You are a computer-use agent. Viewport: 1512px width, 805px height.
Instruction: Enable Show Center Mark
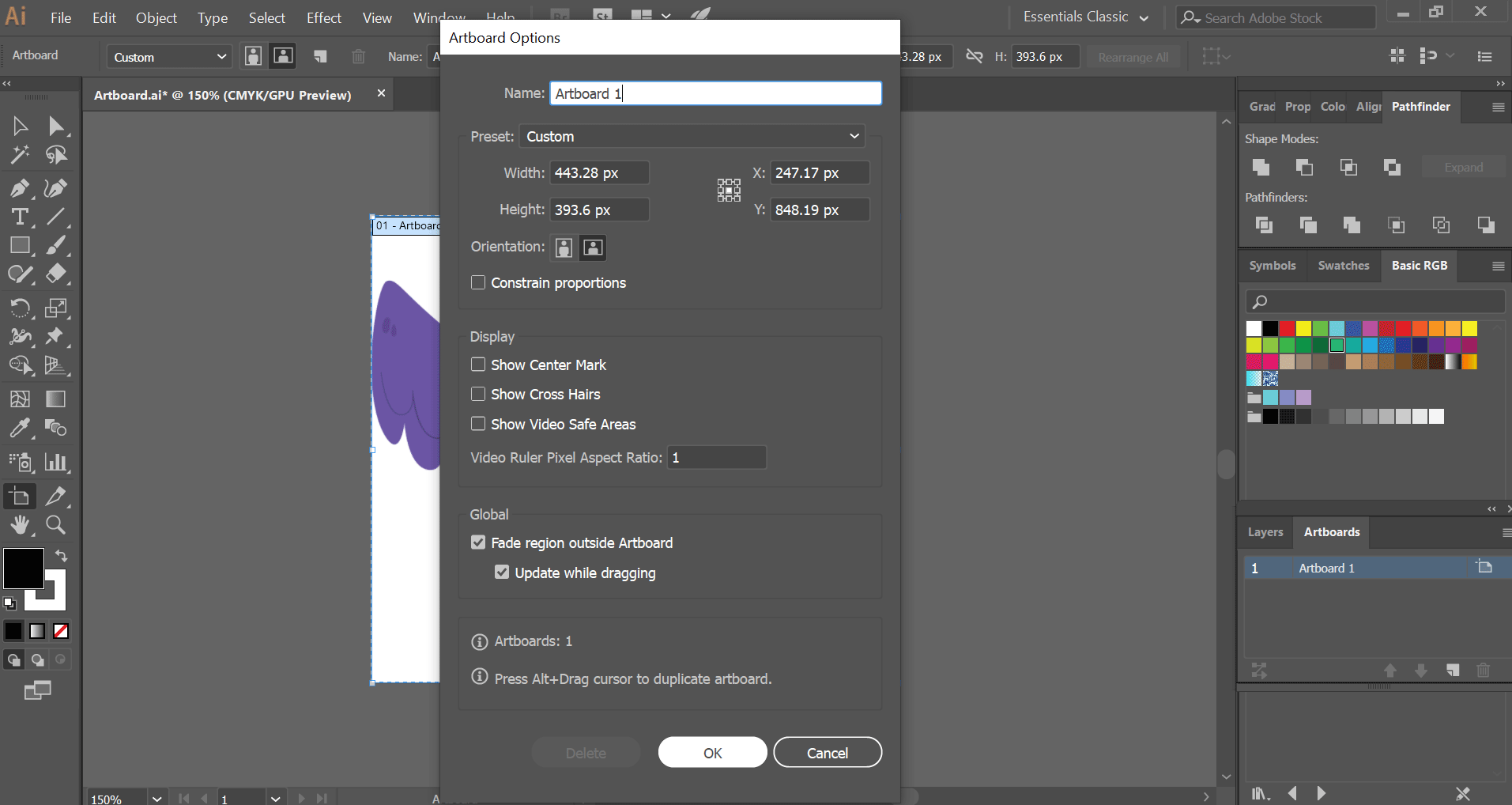click(x=478, y=365)
